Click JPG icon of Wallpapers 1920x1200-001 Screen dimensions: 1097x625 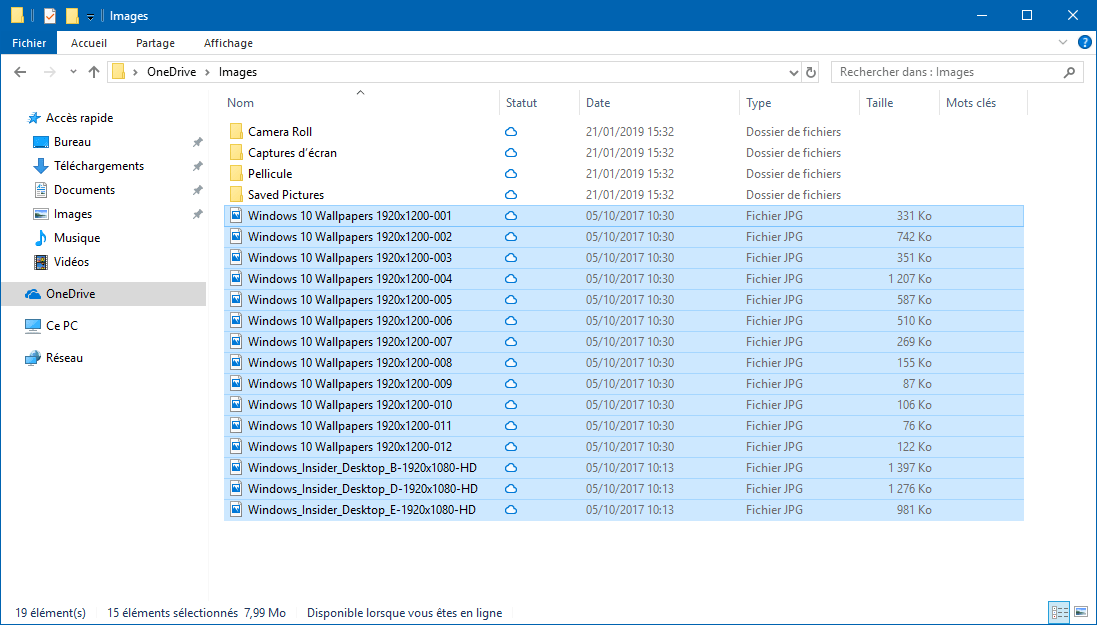(236, 216)
